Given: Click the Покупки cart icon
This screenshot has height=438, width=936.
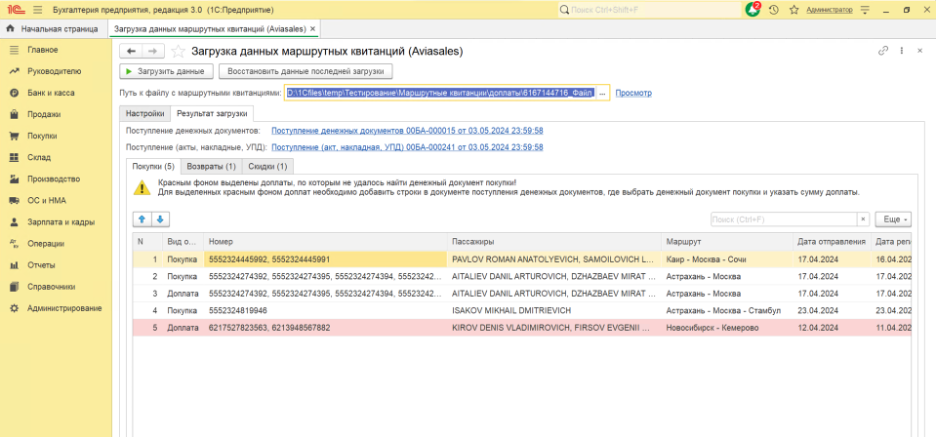Looking at the screenshot, I should coord(14,136).
